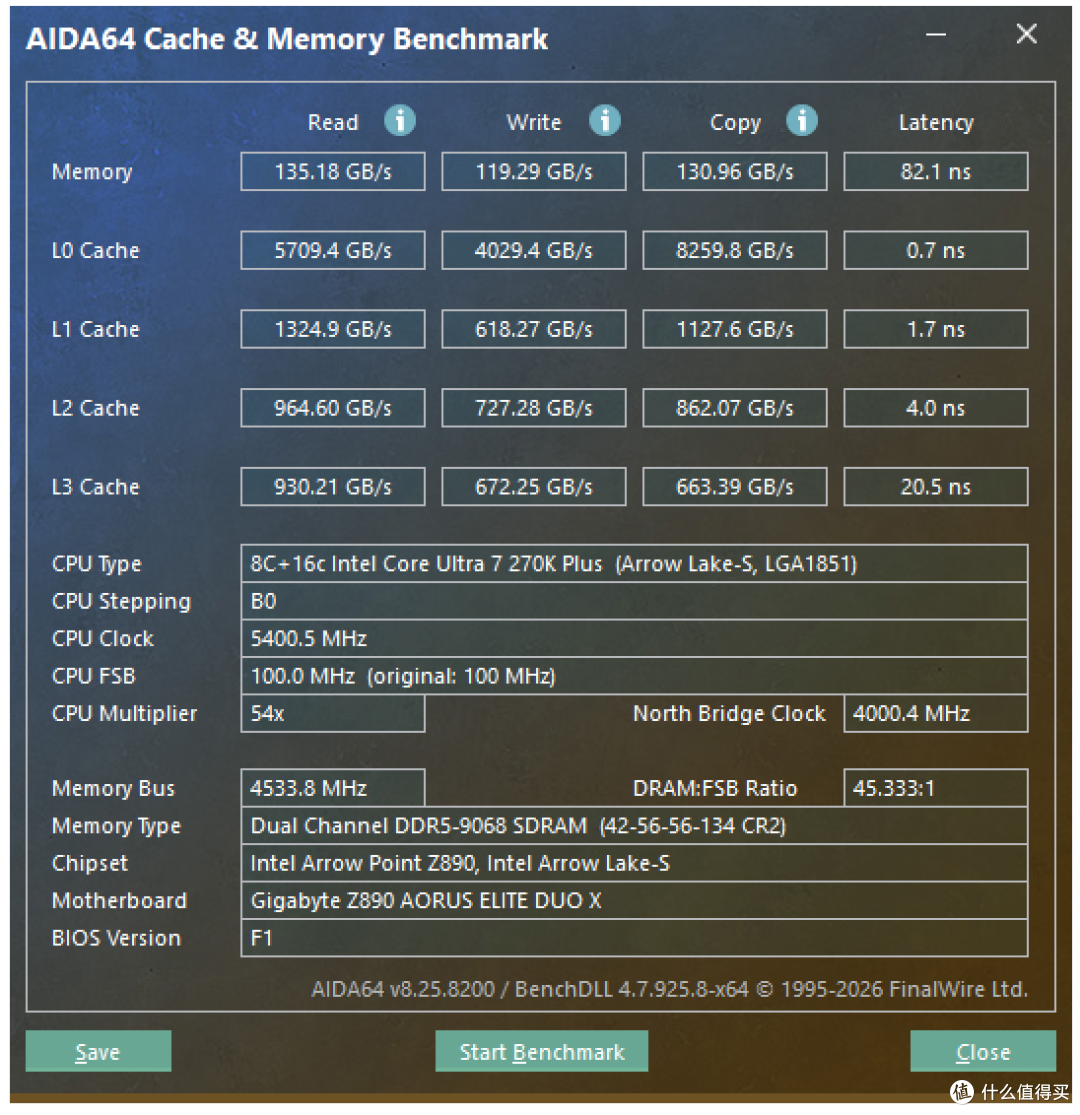This screenshot has height=1115, width=1080.
Task: Click the Latency column header
Action: click(936, 122)
